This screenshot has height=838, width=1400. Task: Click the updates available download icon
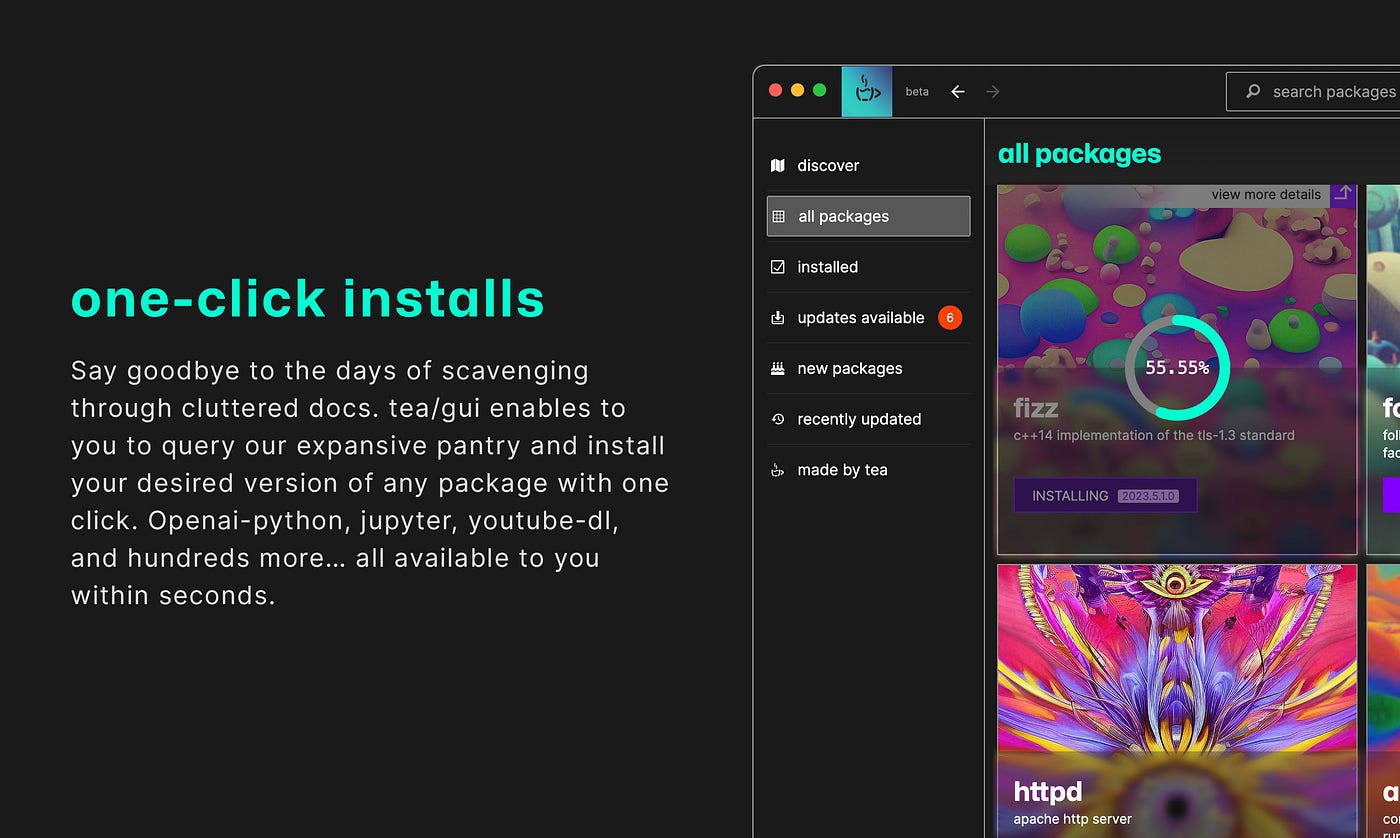point(778,318)
